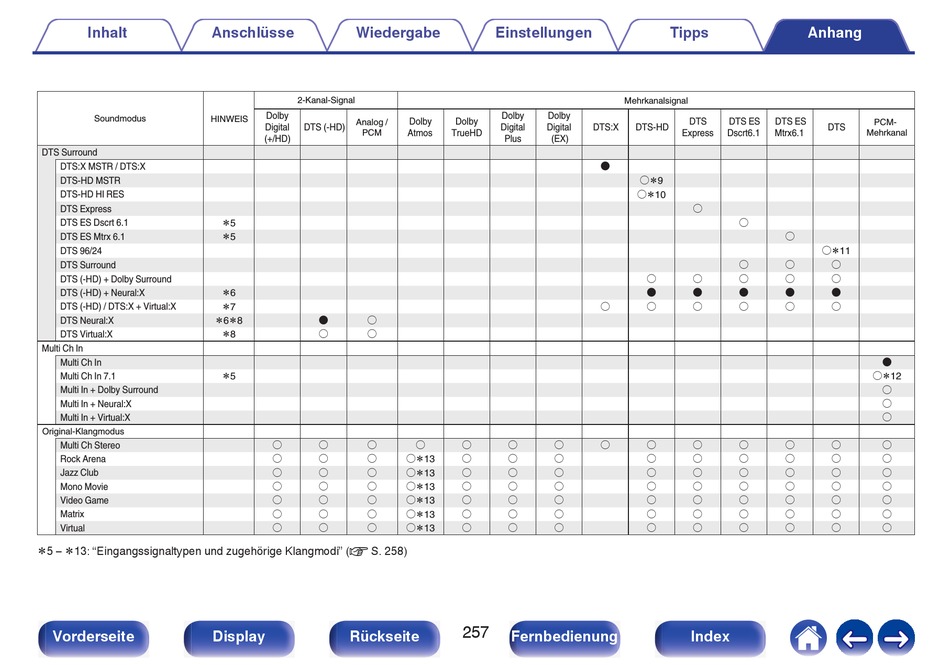950x665 pixels.
Task: Select the Dolby TrueHD column header
Action: (x=467, y=127)
